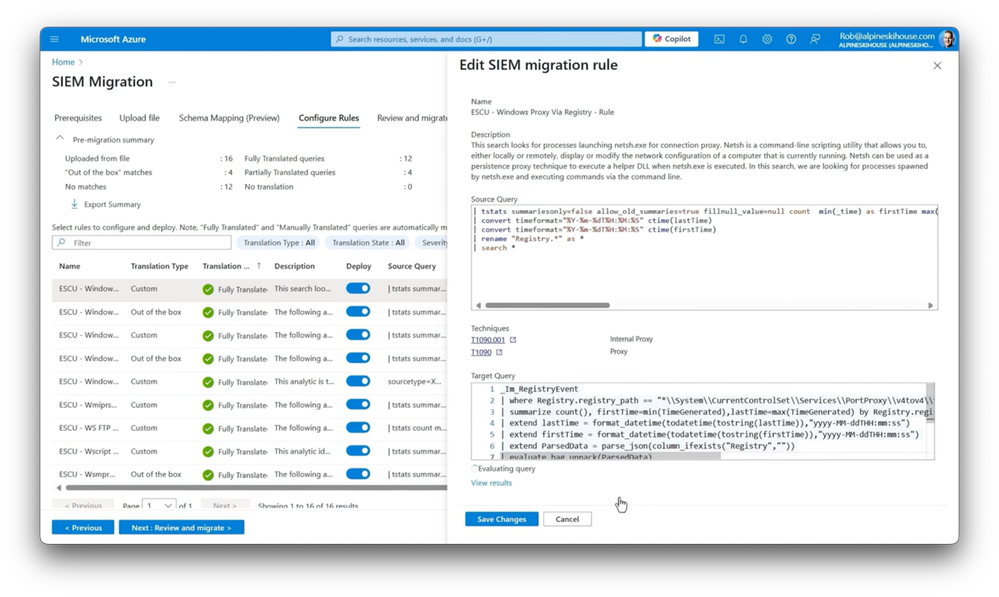Open the Azure hamburger menu
999x597 pixels.
pos(55,39)
